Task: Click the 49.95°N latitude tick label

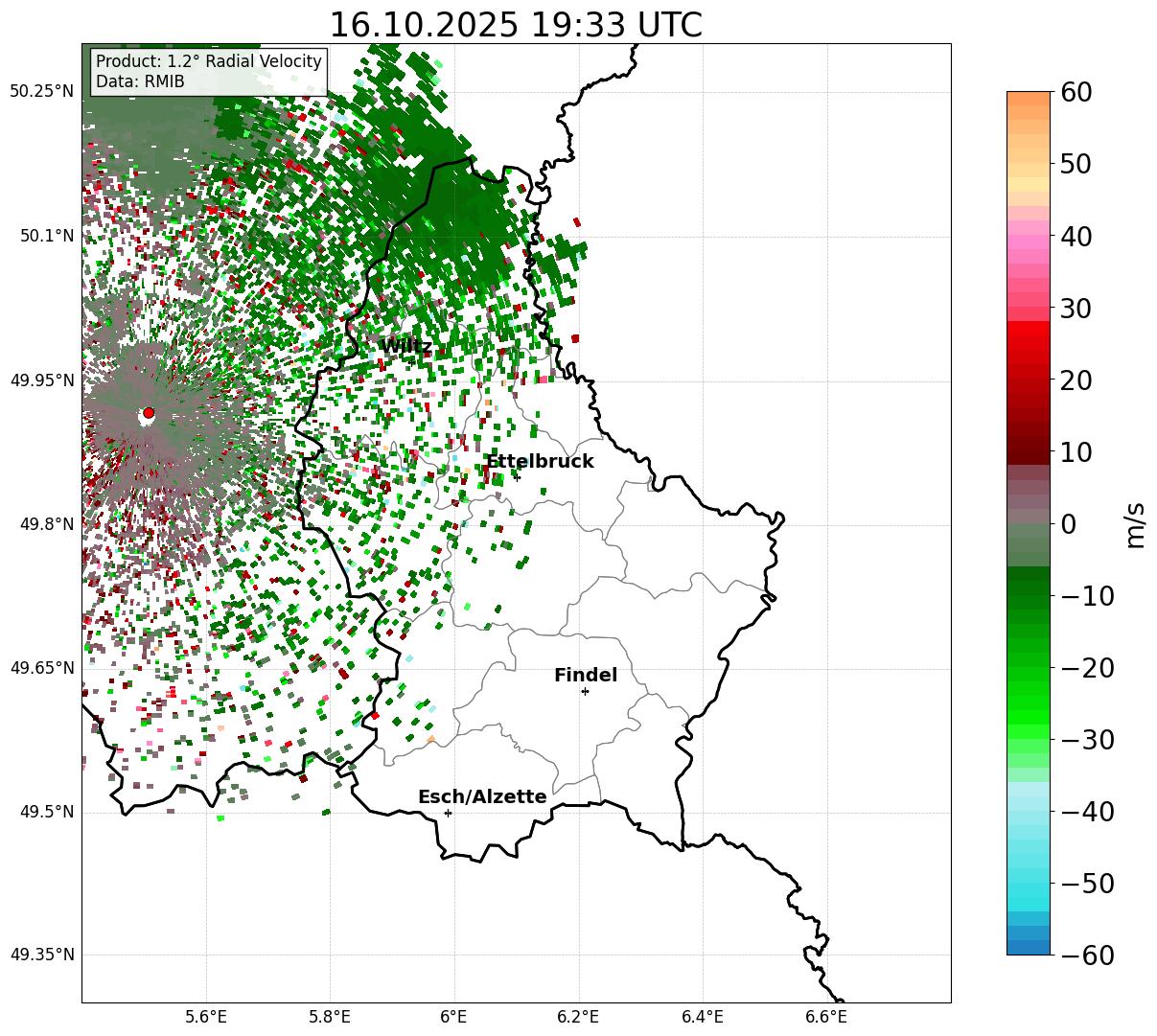Action: click(x=41, y=380)
